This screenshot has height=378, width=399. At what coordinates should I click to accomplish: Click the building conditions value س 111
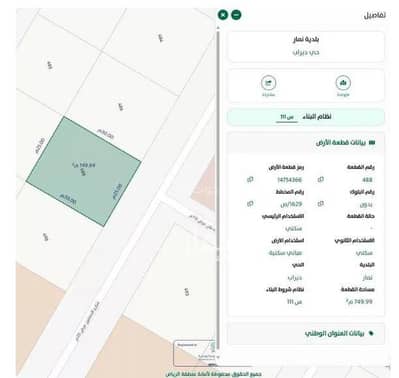294,302
